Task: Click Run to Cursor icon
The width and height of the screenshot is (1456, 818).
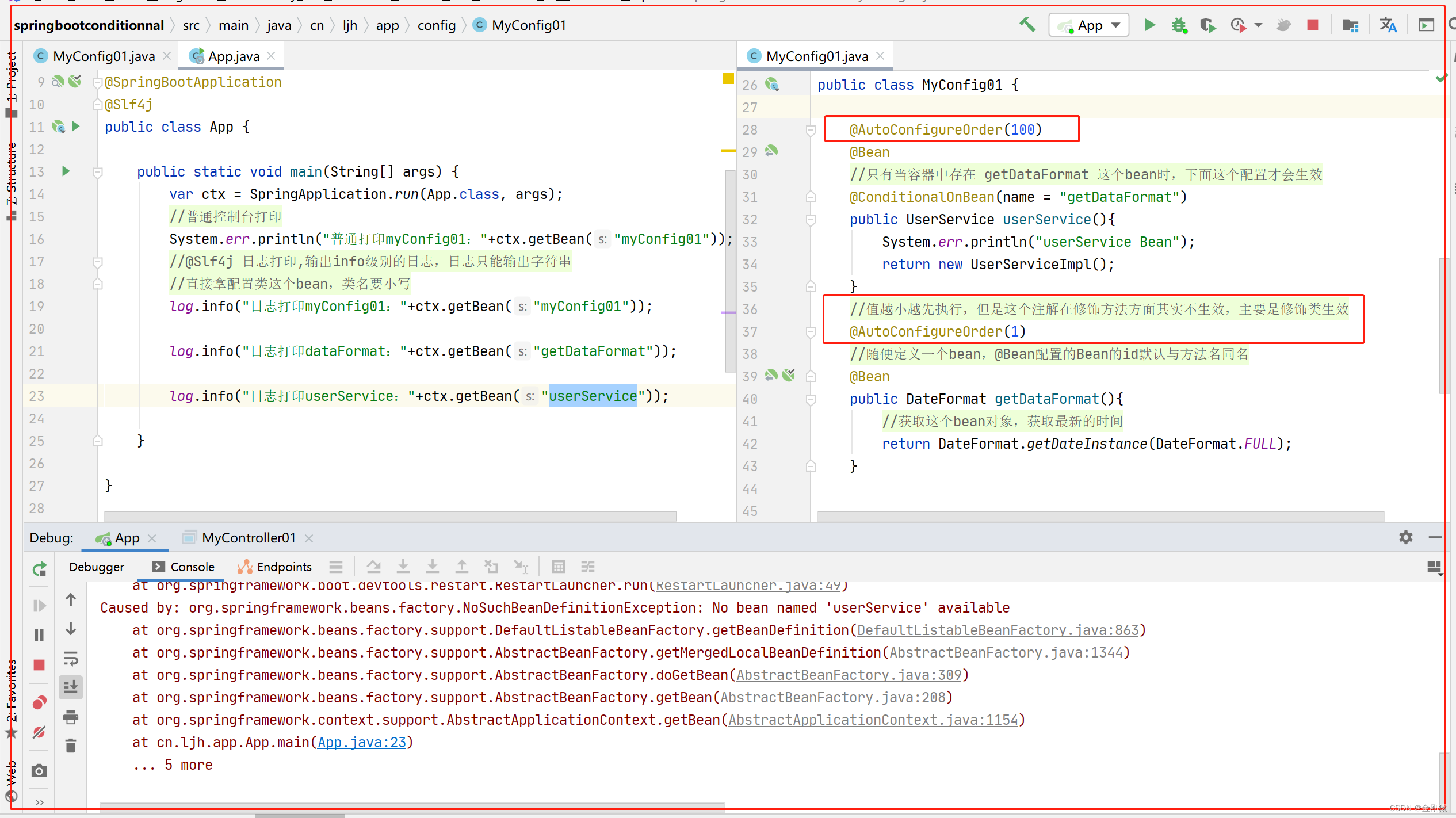Action: pyautogui.click(x=521, y=567)
